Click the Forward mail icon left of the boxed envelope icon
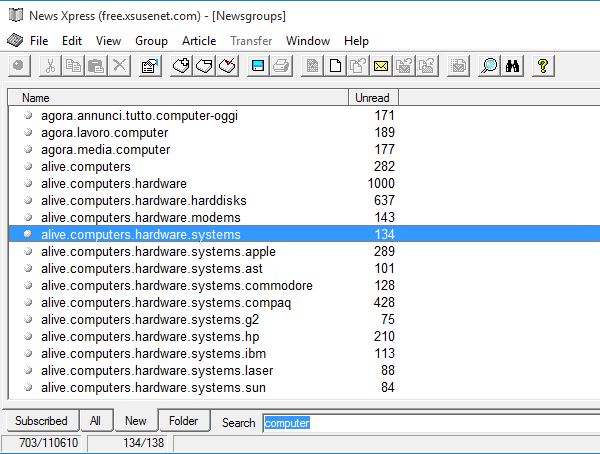600x454 pixels. click(x=427, y=66)
